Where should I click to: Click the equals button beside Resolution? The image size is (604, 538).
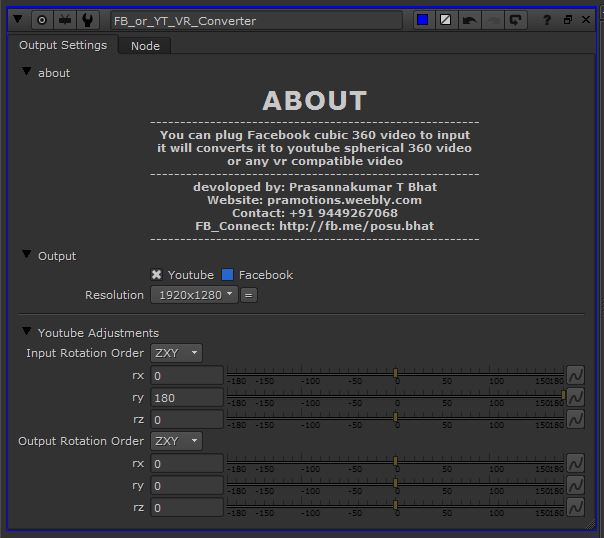pos(249,295)
